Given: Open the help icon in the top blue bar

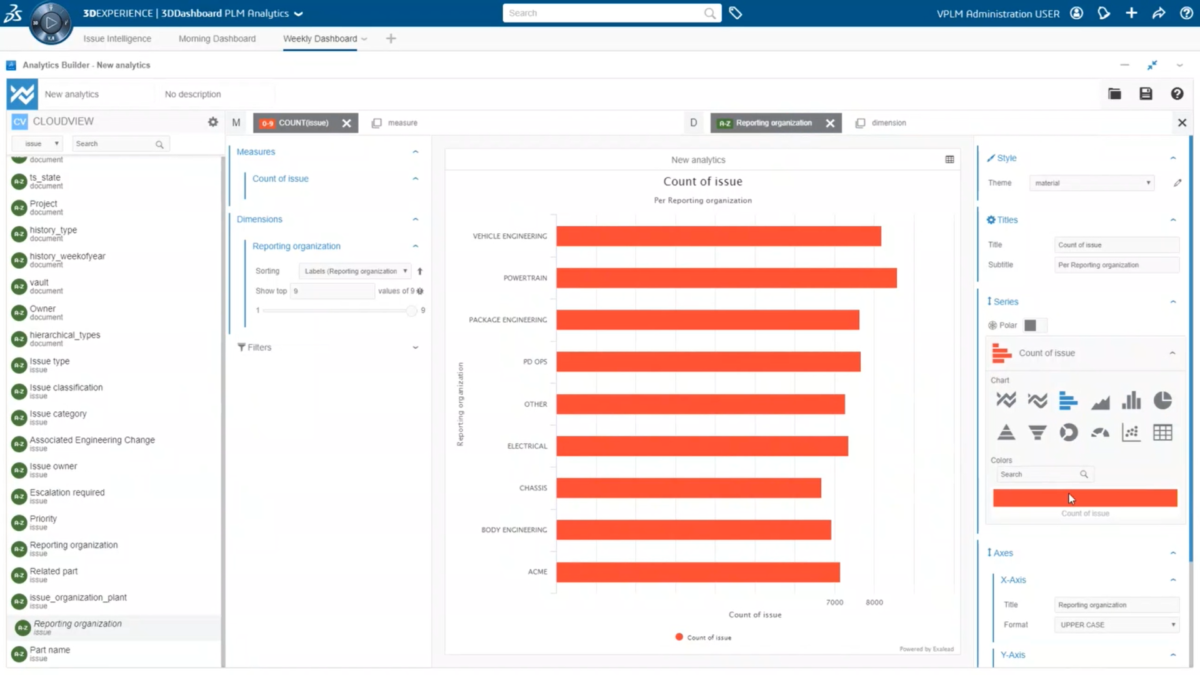Looking at the screenshot, I should point(1185,13).
